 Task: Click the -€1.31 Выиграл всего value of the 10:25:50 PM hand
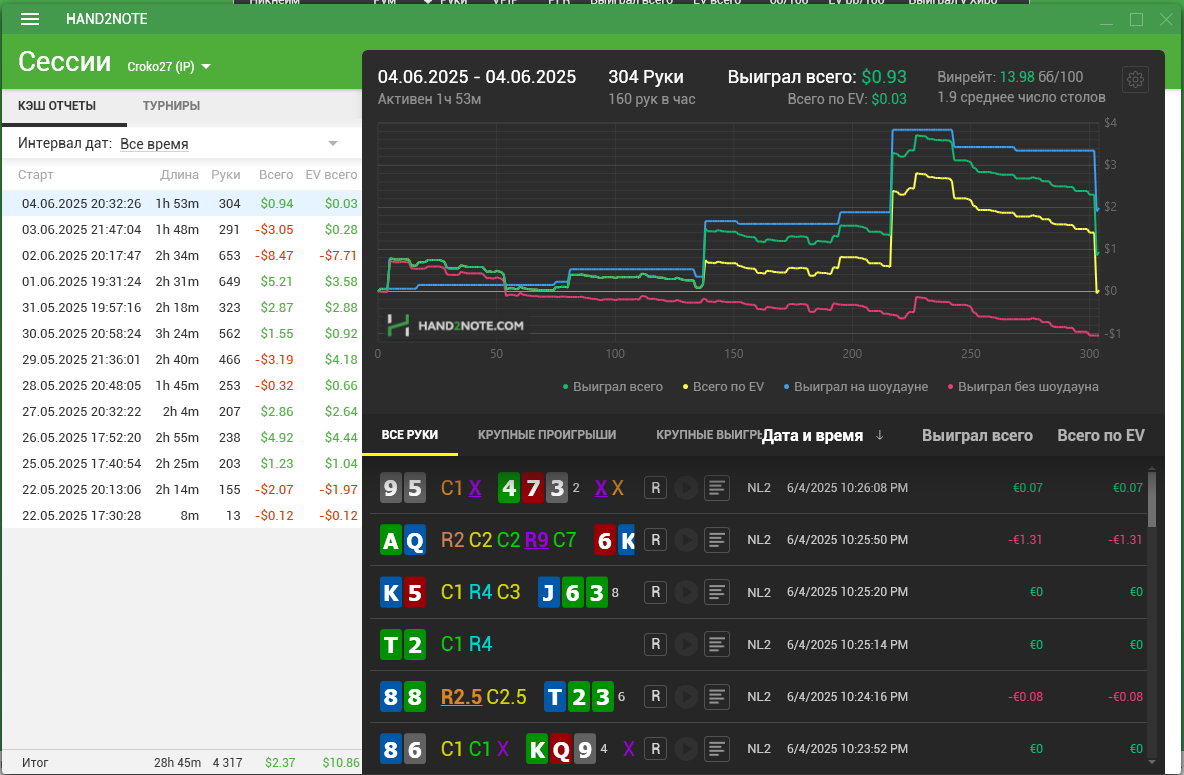pos(1025,540)
